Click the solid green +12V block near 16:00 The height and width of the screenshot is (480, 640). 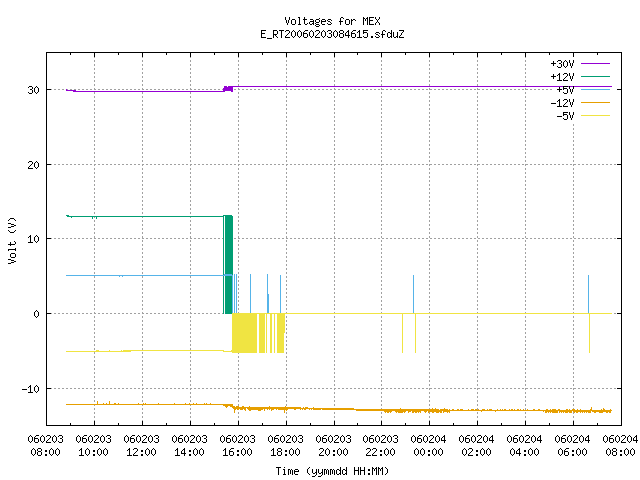pyautogui.click(x=229, y=264)
